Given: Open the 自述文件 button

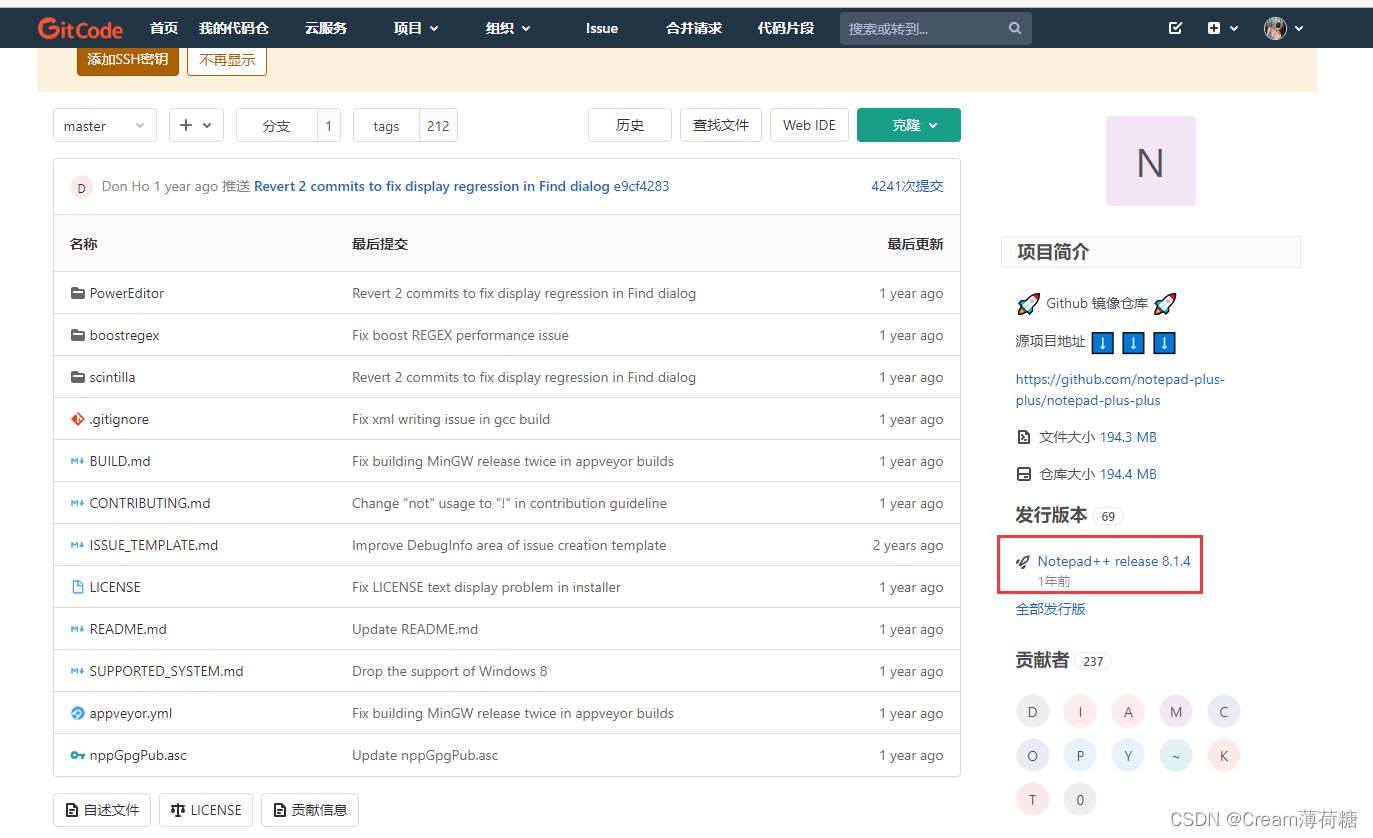Looking at the screenshot, I should click(102, 810).
